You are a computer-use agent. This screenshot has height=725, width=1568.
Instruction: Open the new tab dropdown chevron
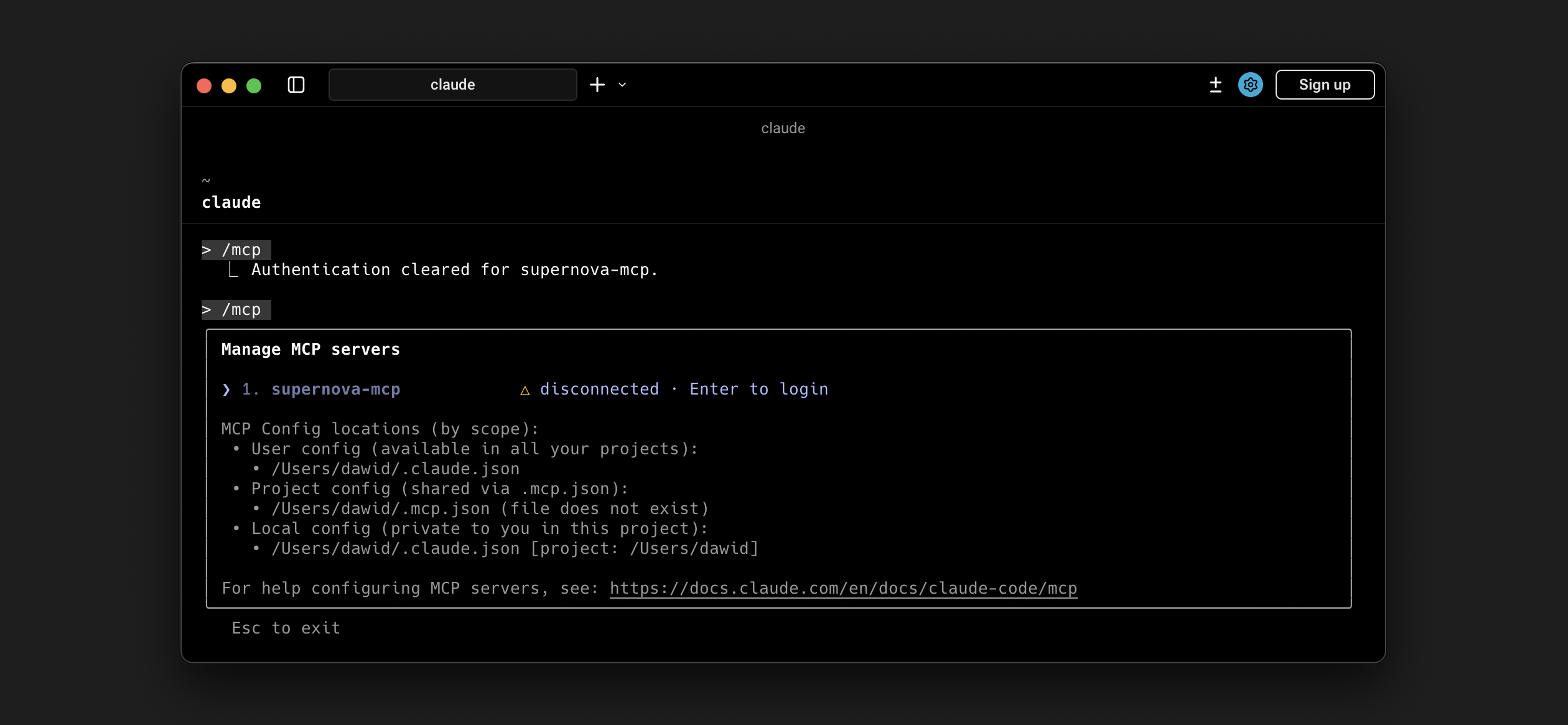(622, 85)
